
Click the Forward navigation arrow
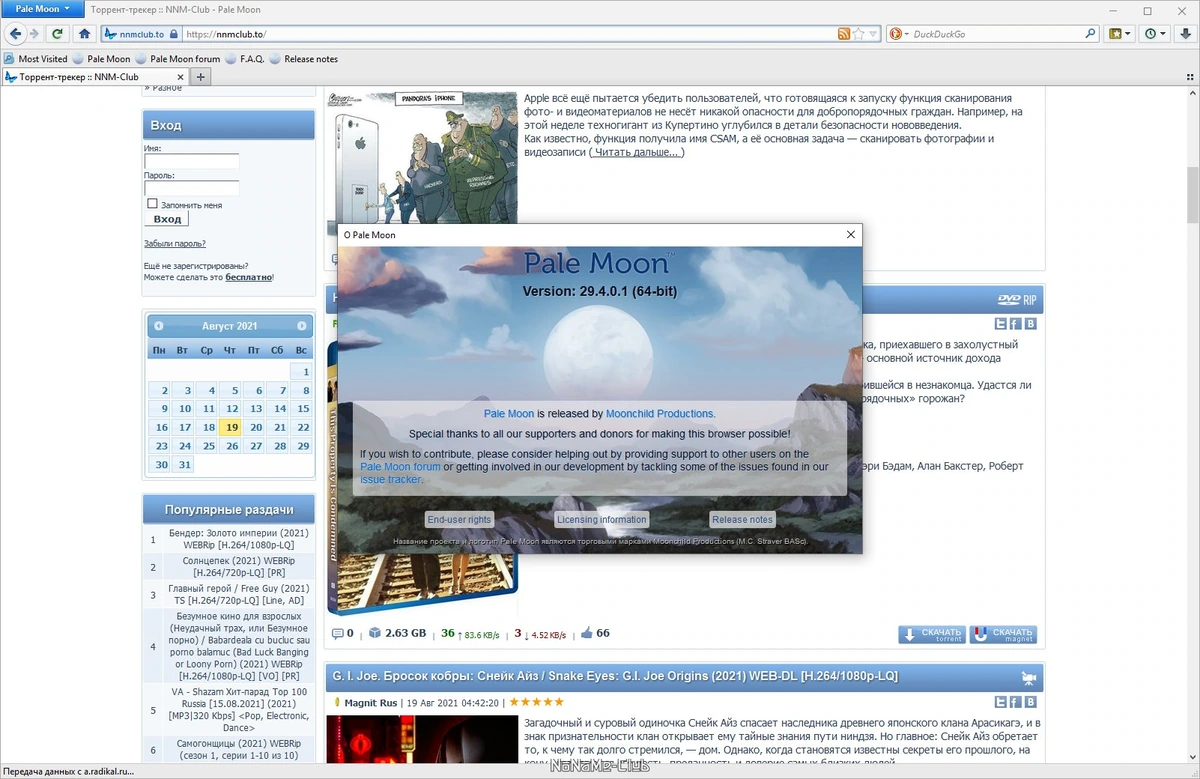37,33
